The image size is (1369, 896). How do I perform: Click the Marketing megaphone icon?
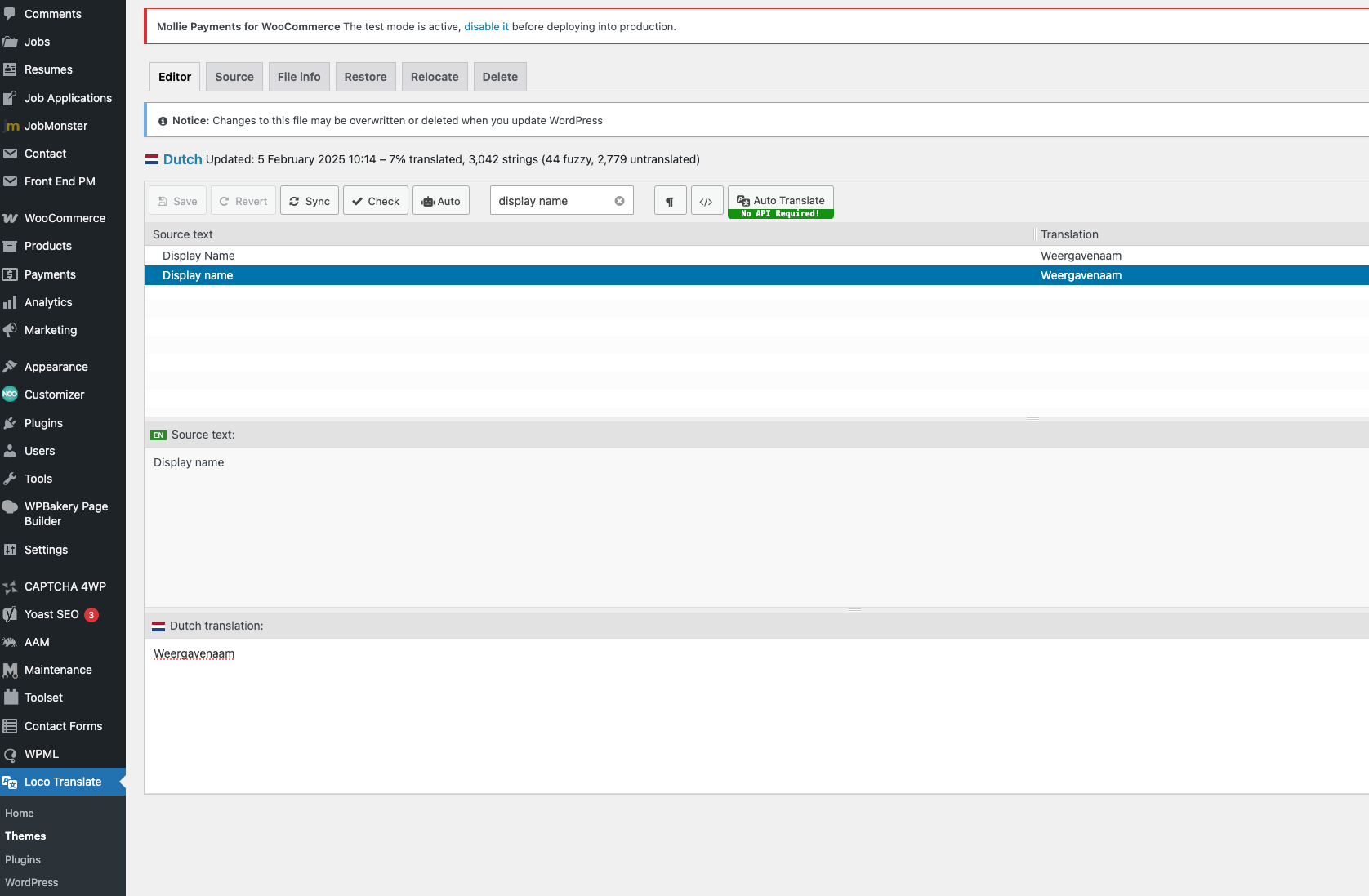click(x=10, y=330)
